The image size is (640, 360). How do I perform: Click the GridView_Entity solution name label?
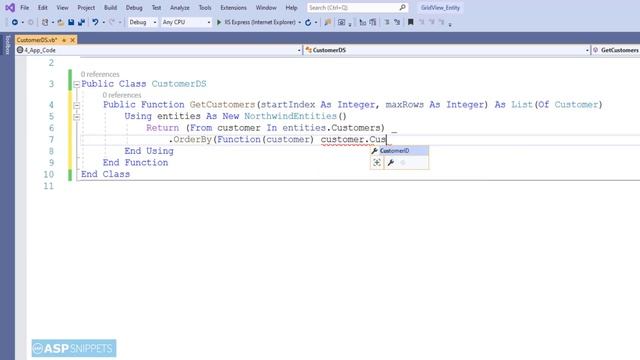coord(440,8)
